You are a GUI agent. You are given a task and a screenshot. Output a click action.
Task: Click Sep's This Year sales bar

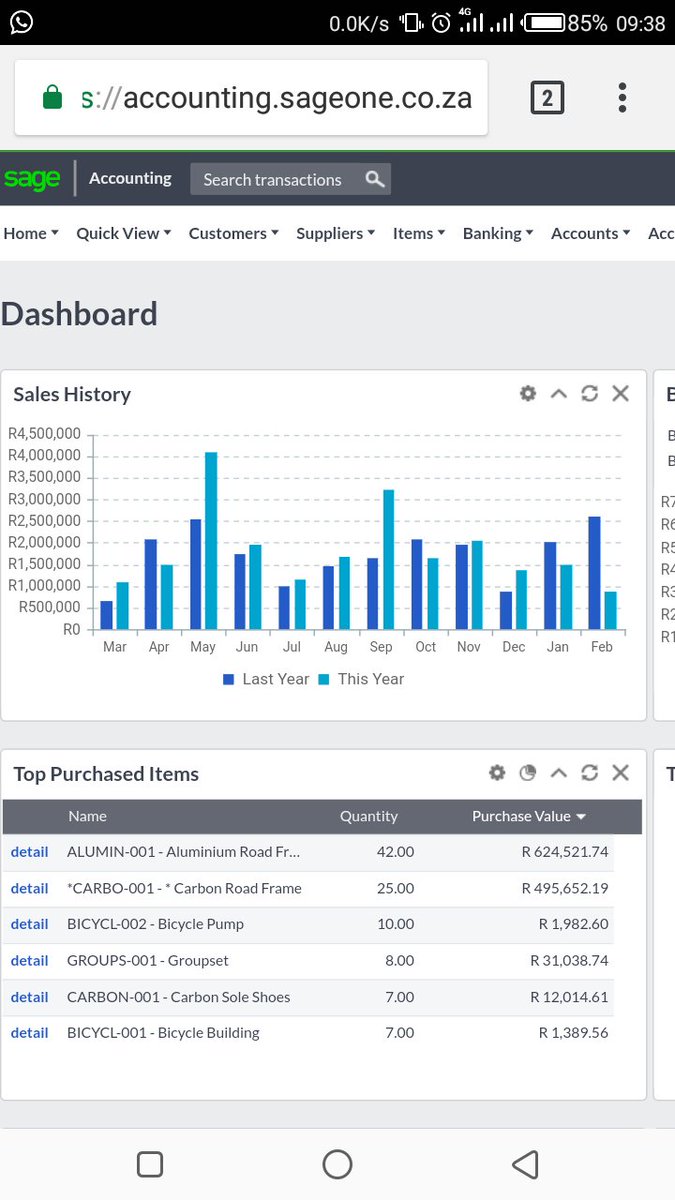[389, 560]
